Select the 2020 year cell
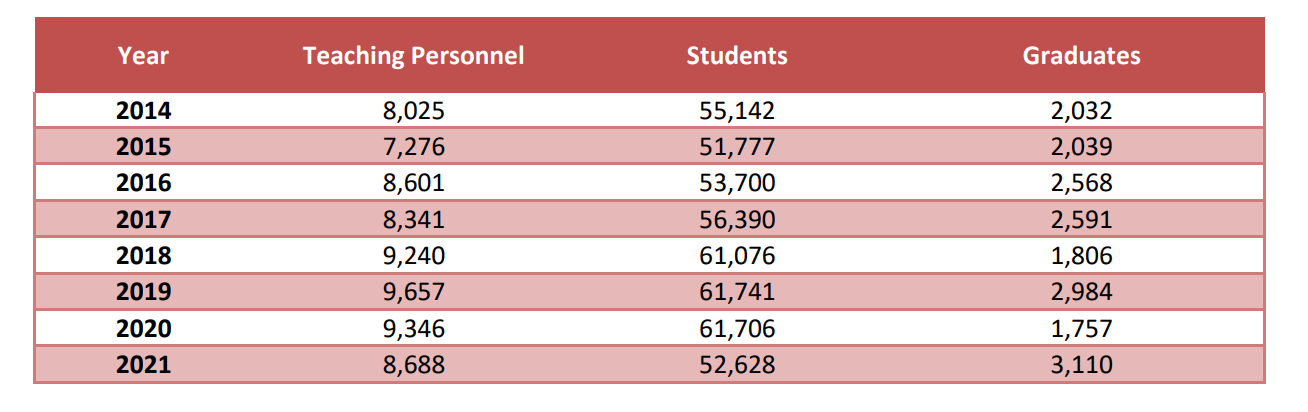The width and height of the screenshot is (1308, 412). tap(143, 329)
